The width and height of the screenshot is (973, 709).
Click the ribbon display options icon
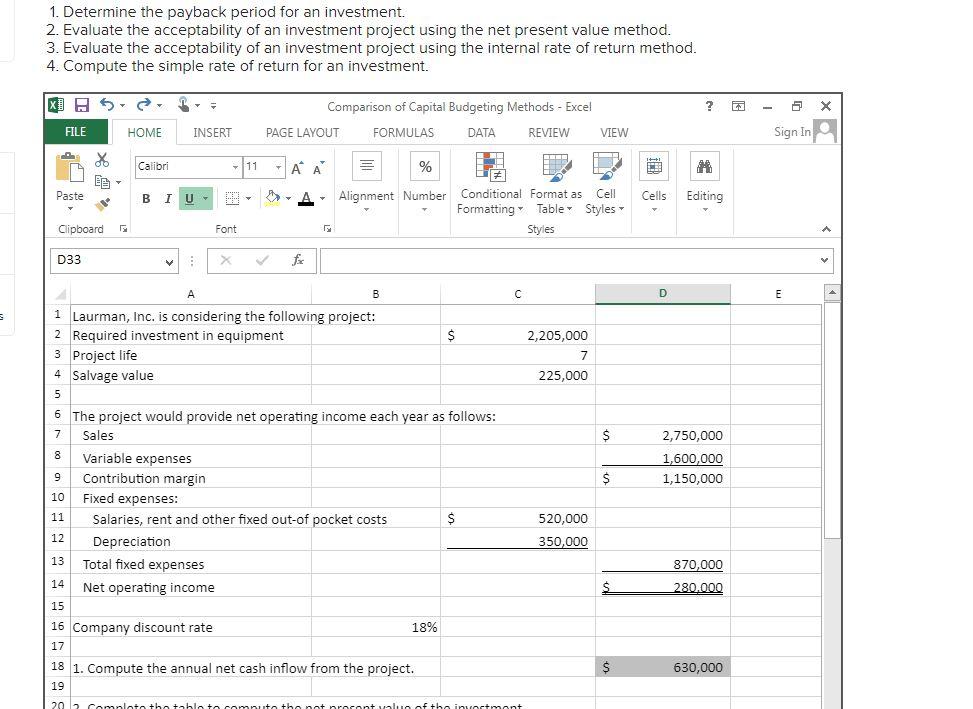point(738,106)
